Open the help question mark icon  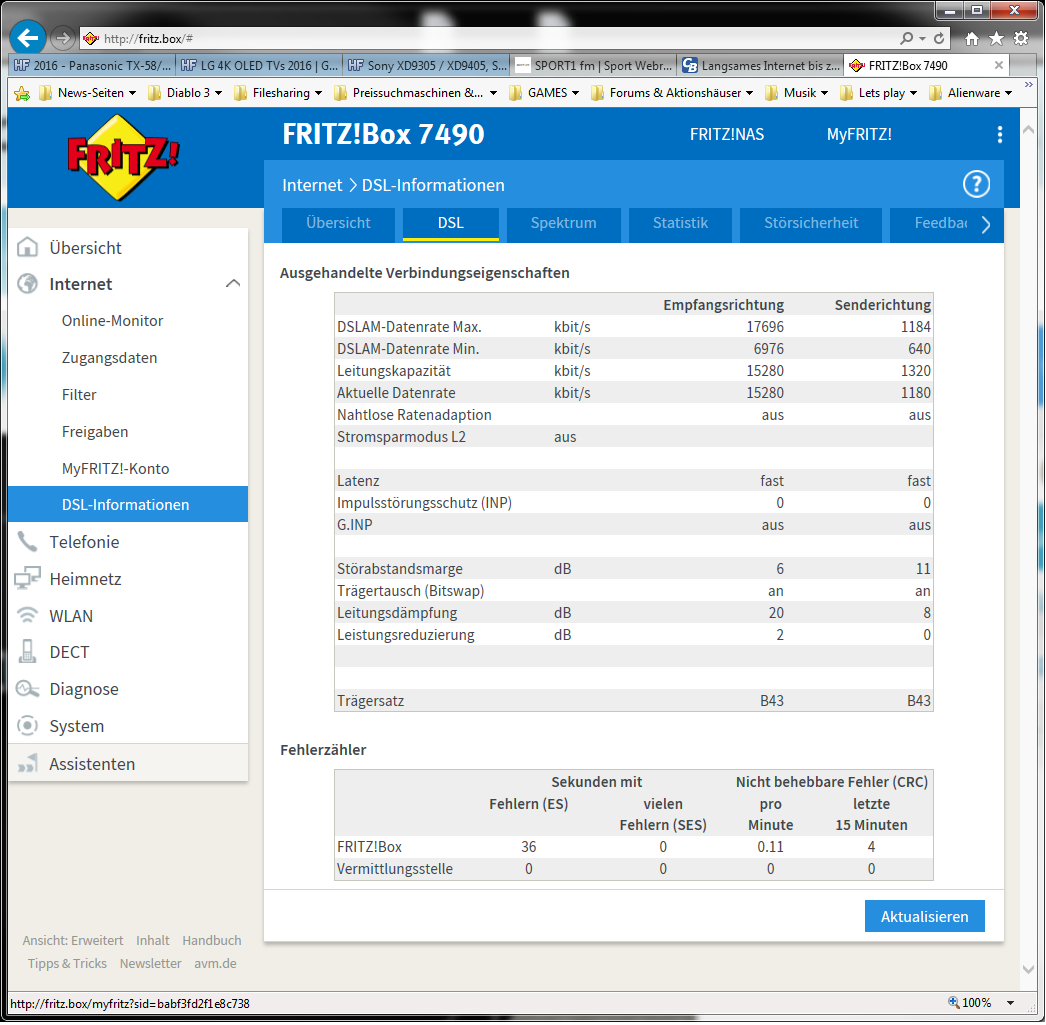(x=975, y=184)
